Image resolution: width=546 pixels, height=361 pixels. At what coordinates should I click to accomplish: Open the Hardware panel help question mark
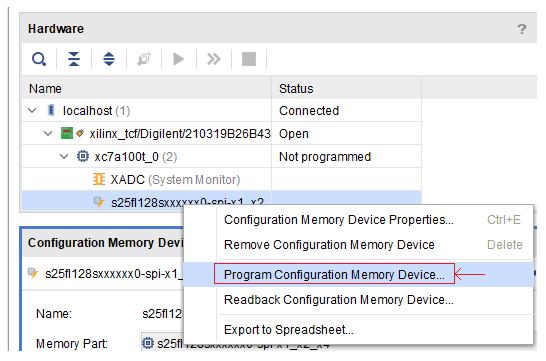click(x=522, y=29)
